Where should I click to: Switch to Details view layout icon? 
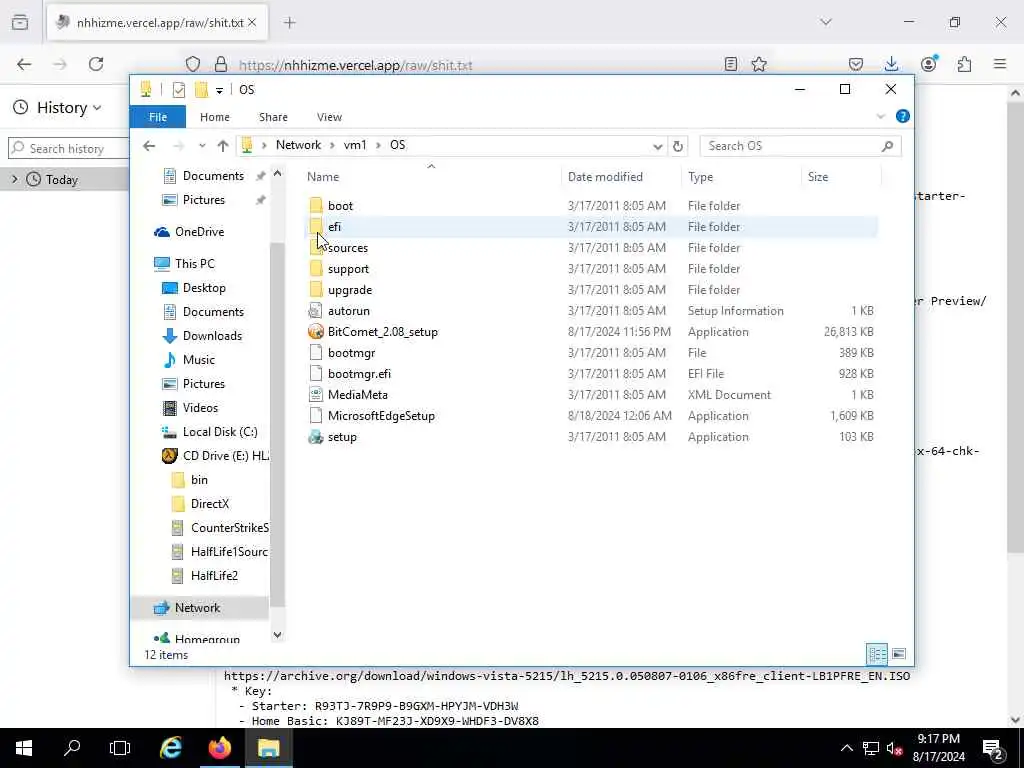pyautogui.click(x=877, y=654)
